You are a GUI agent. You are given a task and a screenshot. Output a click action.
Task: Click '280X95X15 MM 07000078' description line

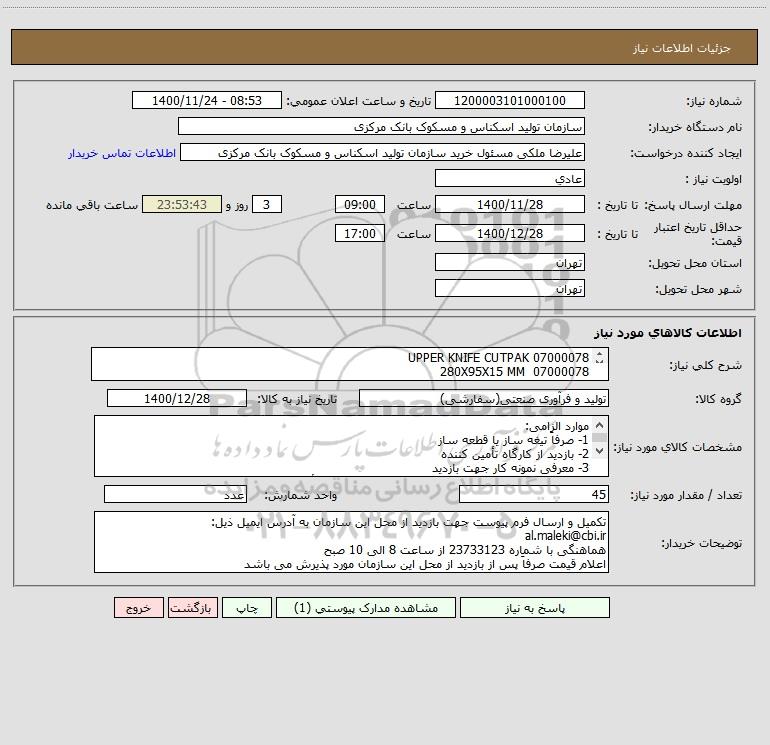(514, 372)
